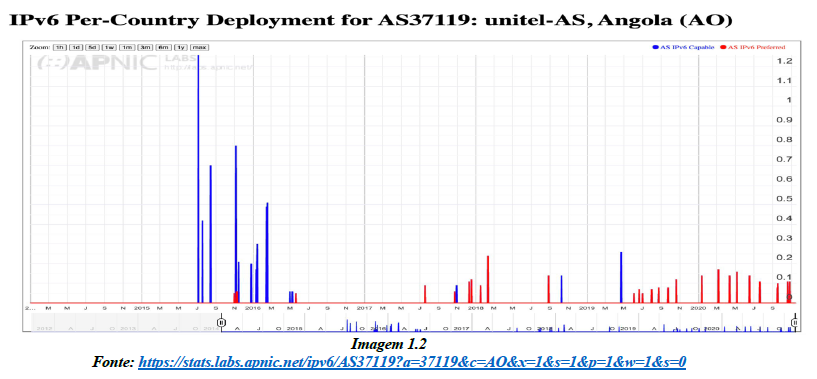
Task: Click the AS IPv6 Preferred legend label
Action: (x=757, y=47)
